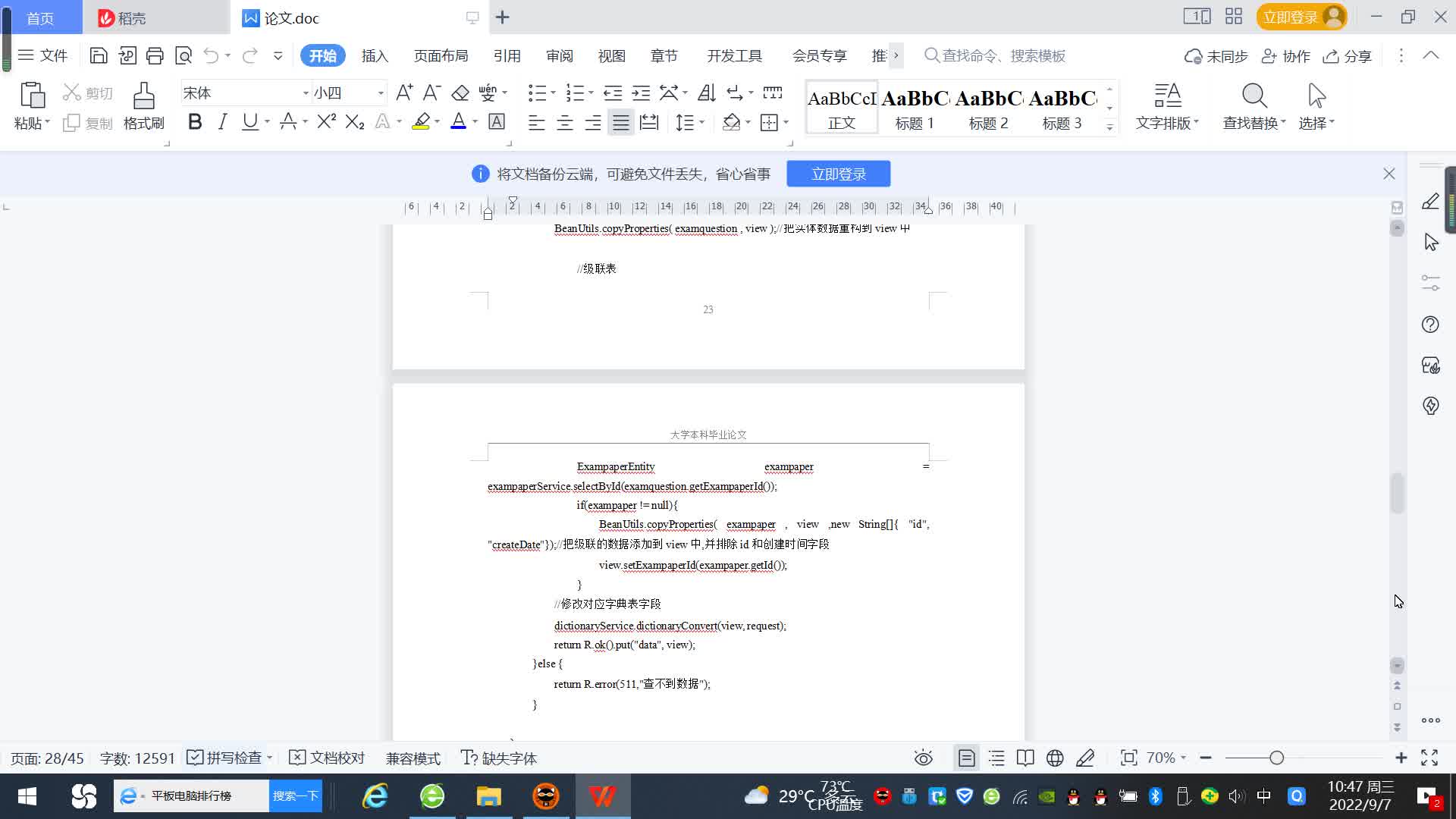1456x819 pixels.
Task: Click the search commands input field
Action: coord(995,55)
